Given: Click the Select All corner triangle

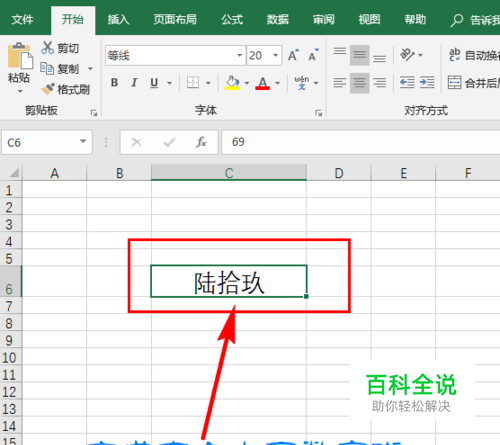Looking at the screenshot, I should pyautogui.click(x=14, y=173).
